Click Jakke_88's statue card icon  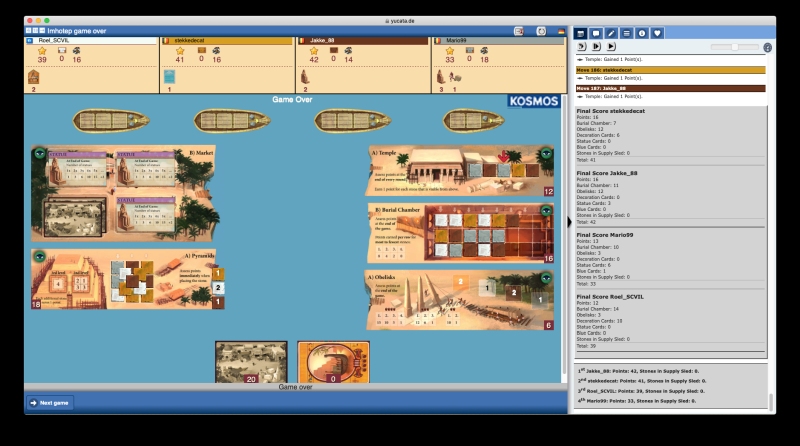305,77
